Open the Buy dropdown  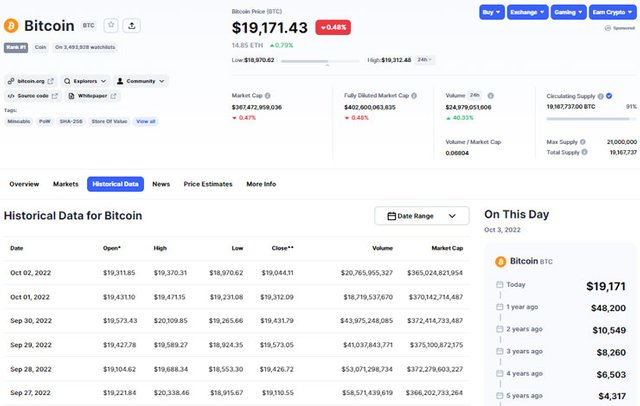491,12
